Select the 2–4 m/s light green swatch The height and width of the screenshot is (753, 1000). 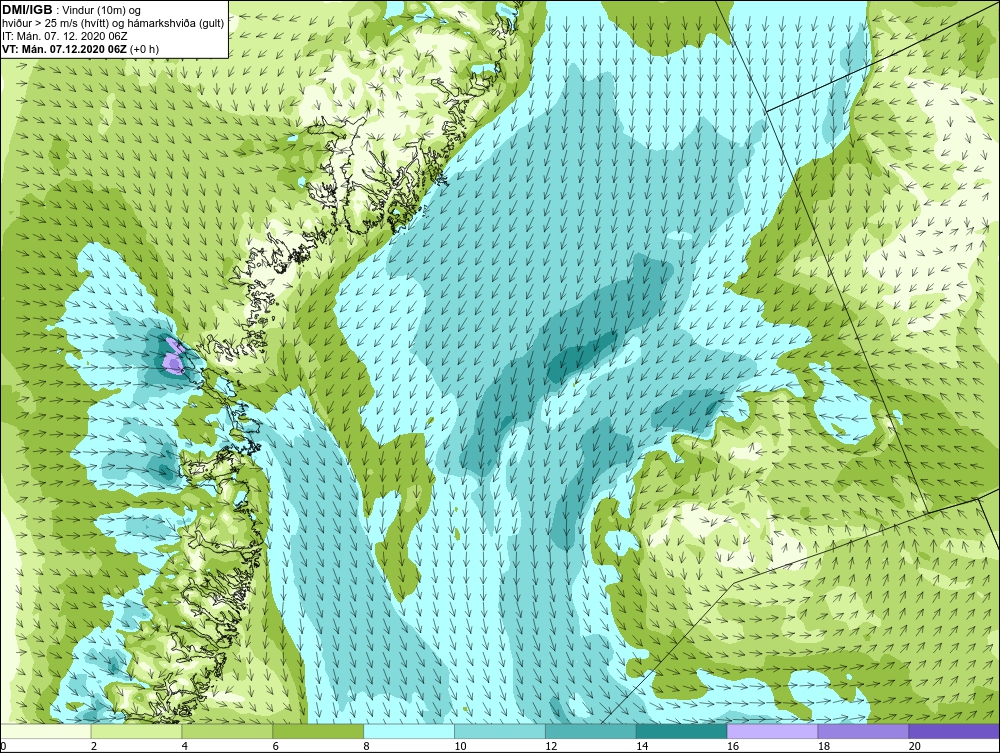(136, 731)
